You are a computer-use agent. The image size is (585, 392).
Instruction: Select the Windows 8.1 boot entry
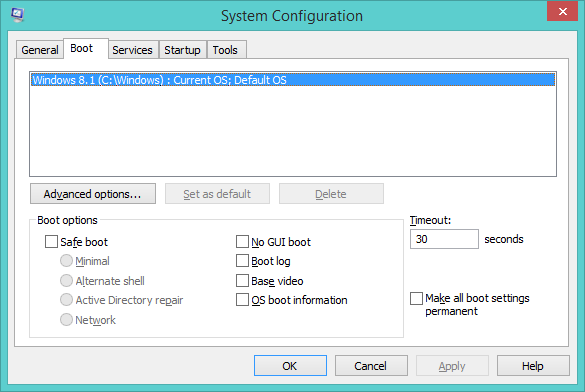click(x=293, y=80)
